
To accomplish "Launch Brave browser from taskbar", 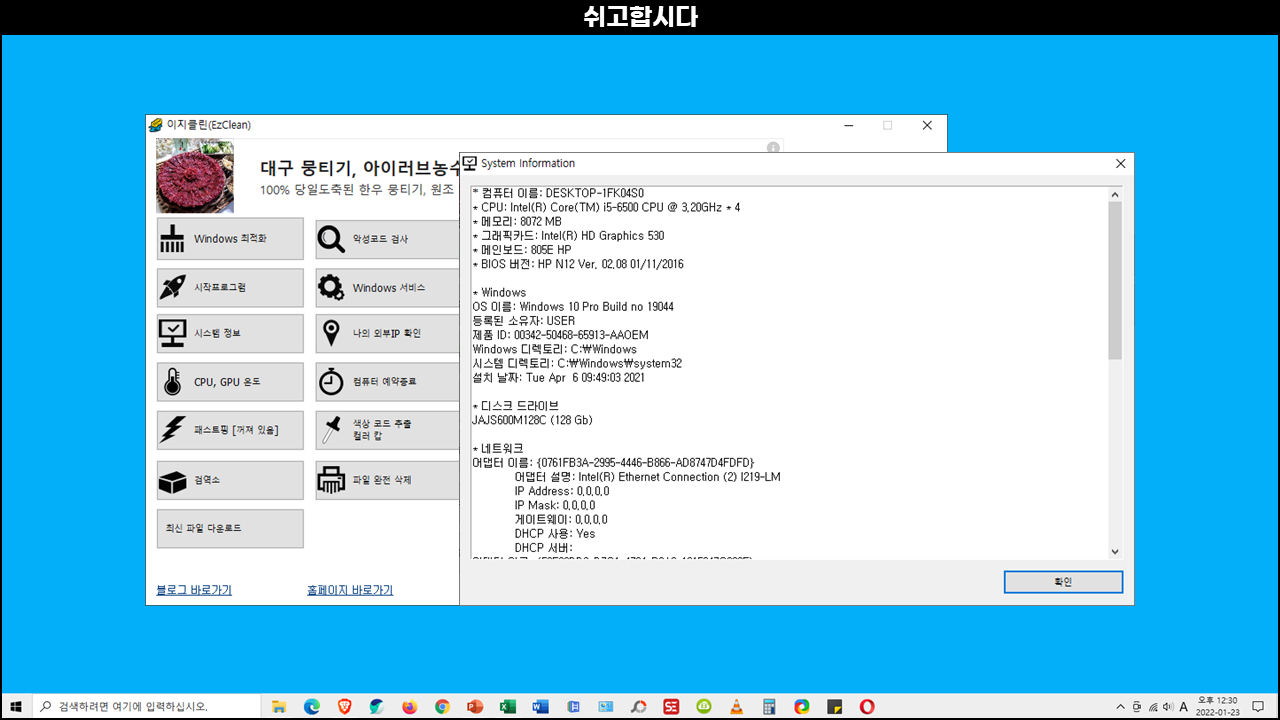I will (x=345, y=706).
